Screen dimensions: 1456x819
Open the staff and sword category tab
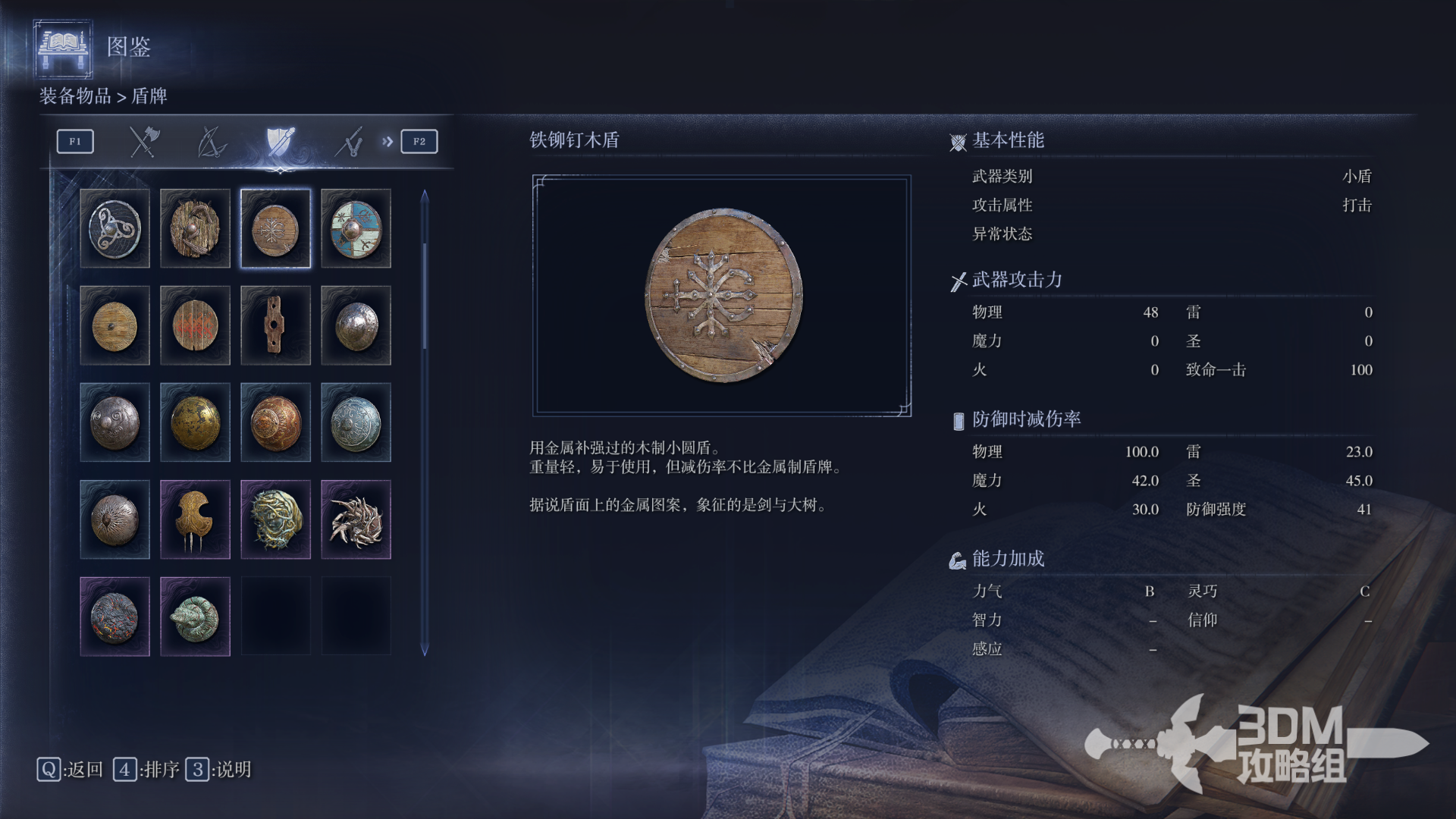pos(349,141)
